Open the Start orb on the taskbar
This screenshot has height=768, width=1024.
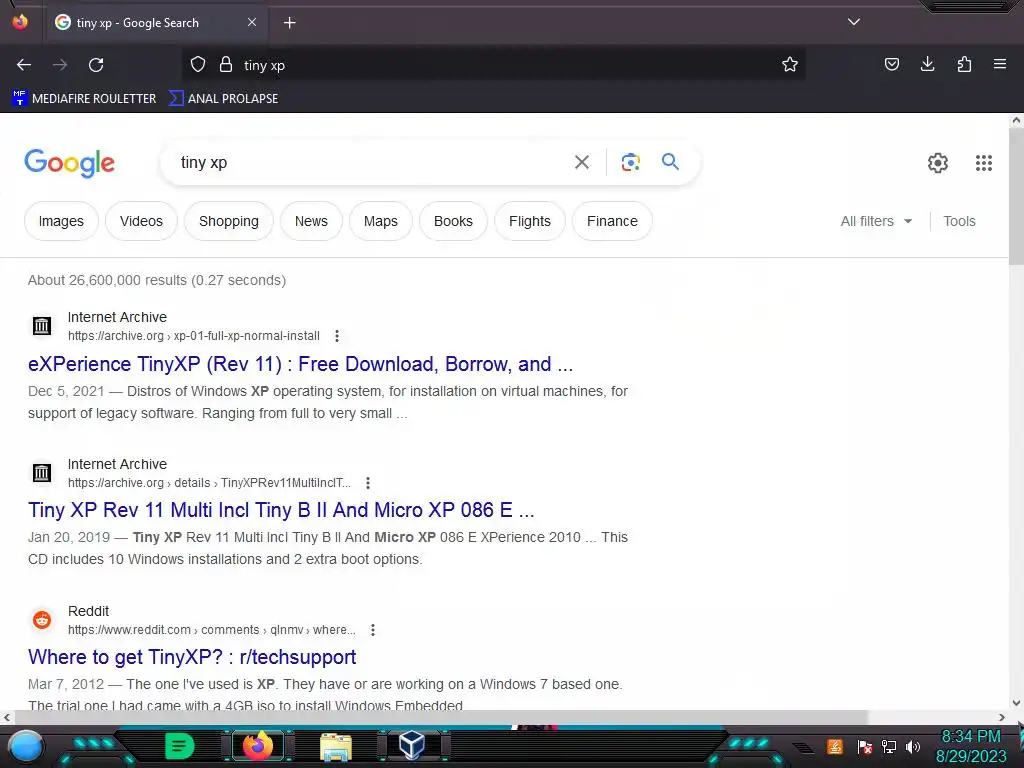click(x=26, y=746)
